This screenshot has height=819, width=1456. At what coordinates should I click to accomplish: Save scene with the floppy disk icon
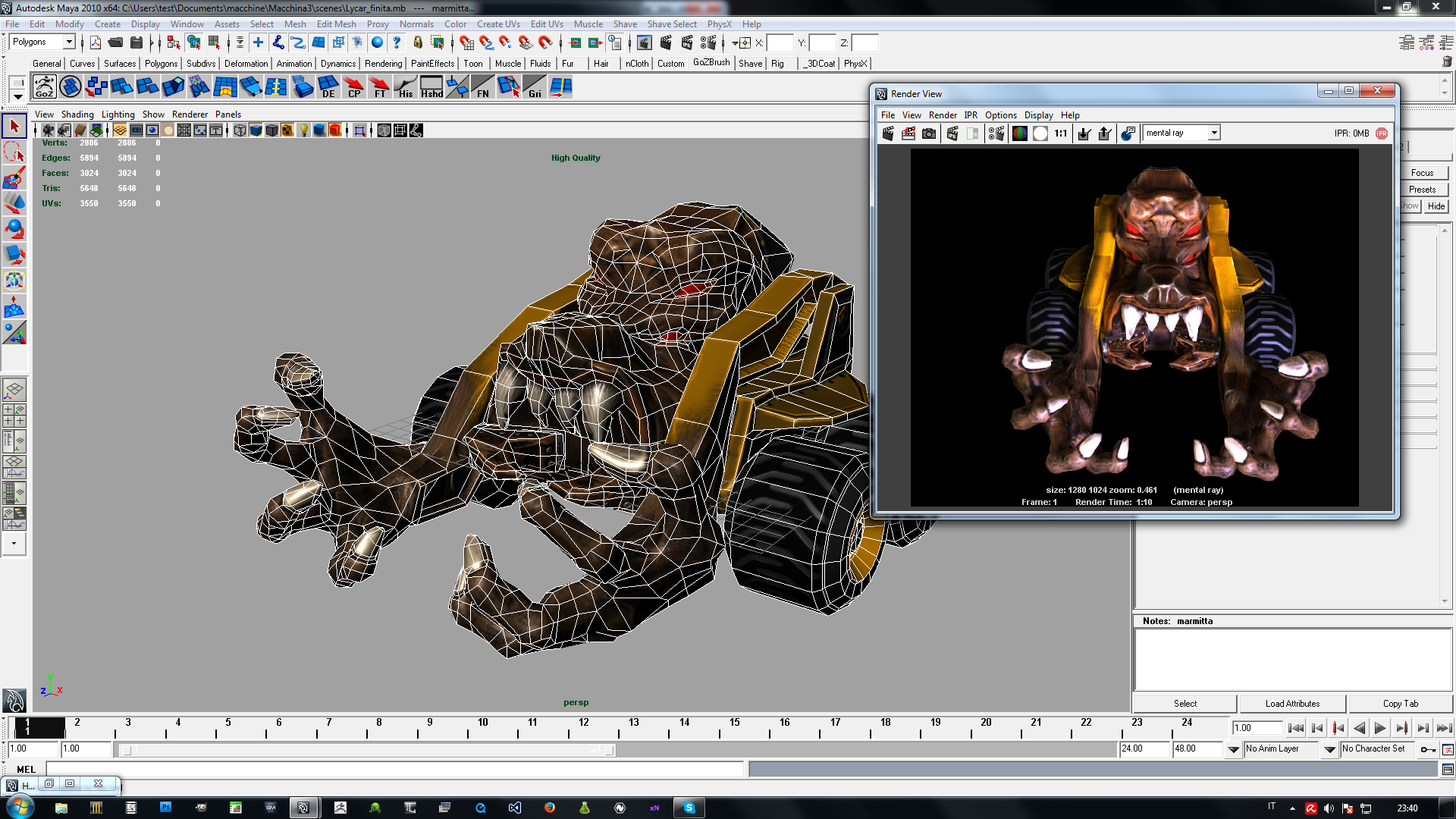pyautogui.click(x=136, y=42)
